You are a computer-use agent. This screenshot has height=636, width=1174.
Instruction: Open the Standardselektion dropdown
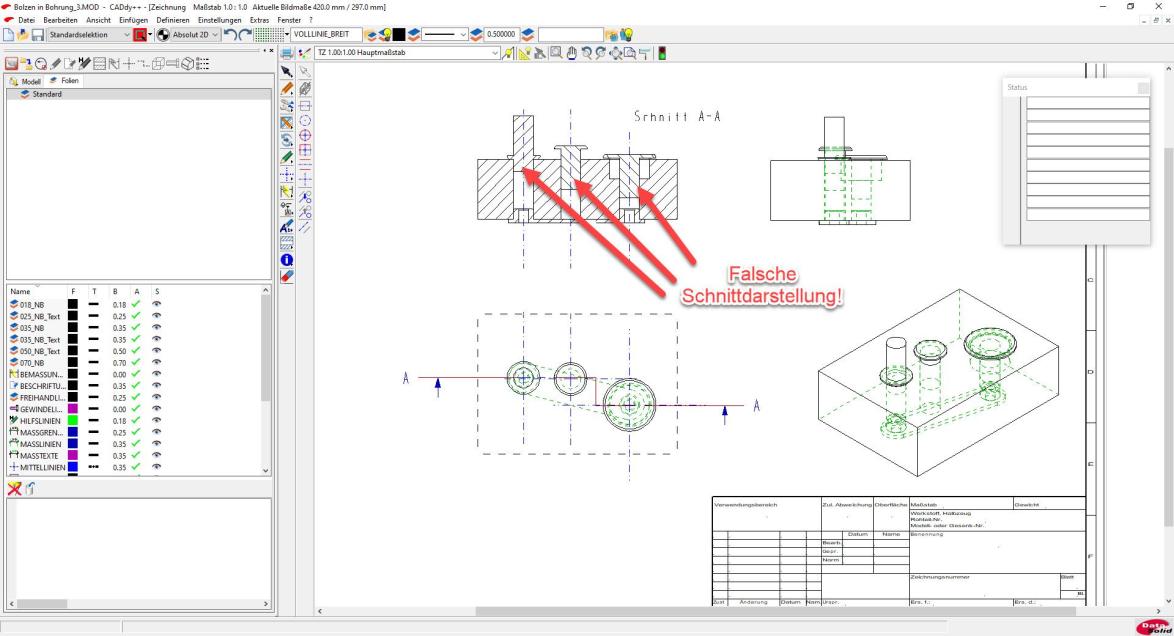tap(126, 36)
